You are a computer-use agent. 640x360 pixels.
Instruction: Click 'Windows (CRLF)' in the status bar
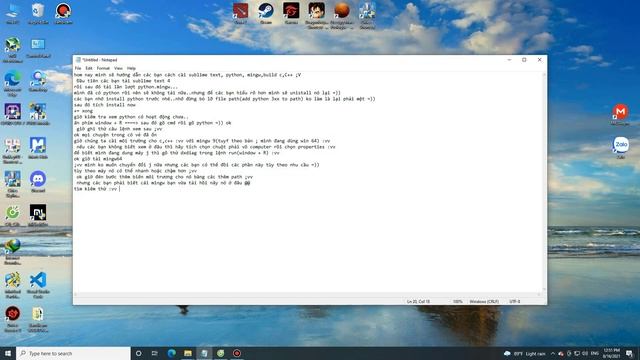coord(484,301)
